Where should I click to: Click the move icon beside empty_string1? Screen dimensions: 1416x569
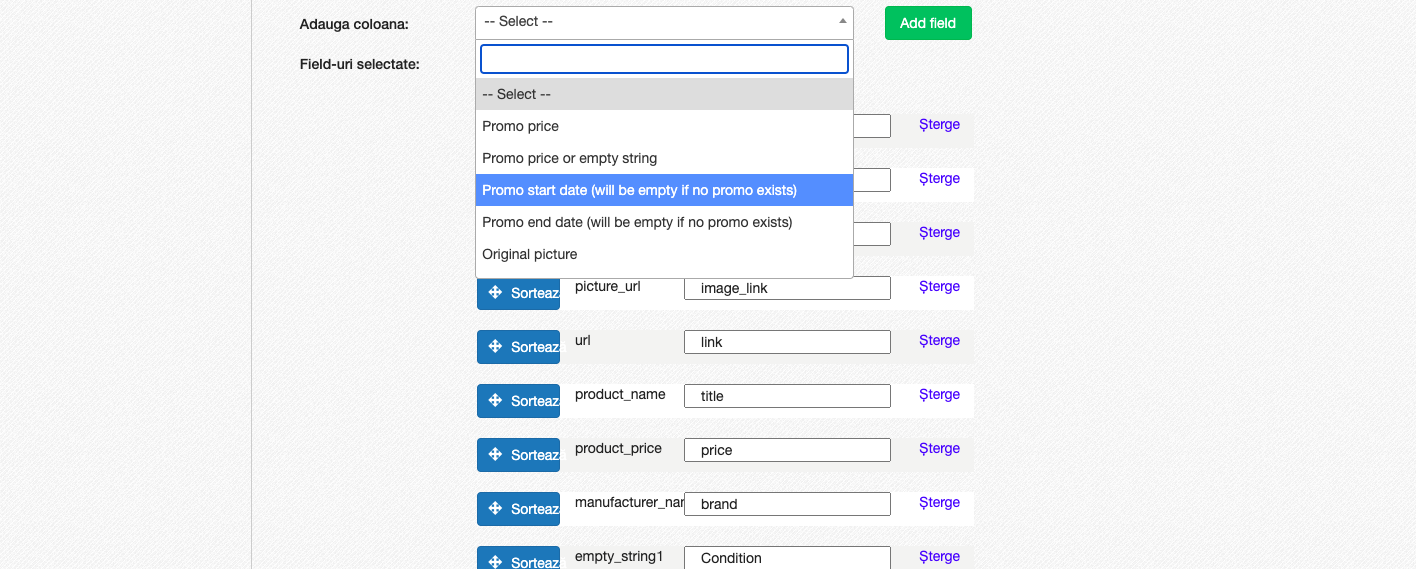coord(495,562)
